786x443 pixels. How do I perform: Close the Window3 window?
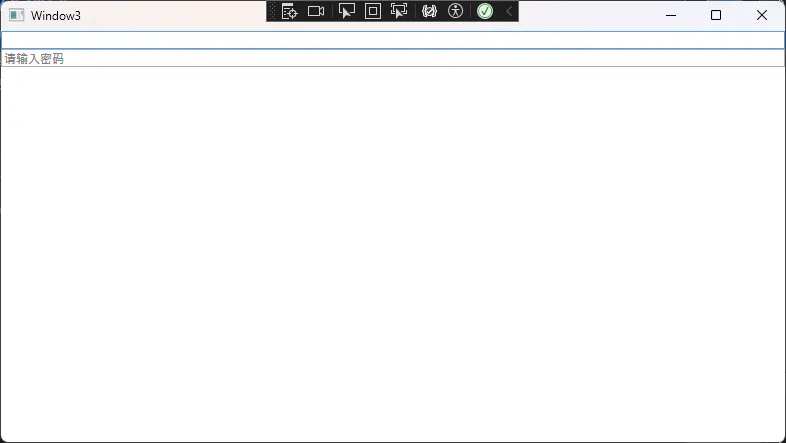coord(762,15)
